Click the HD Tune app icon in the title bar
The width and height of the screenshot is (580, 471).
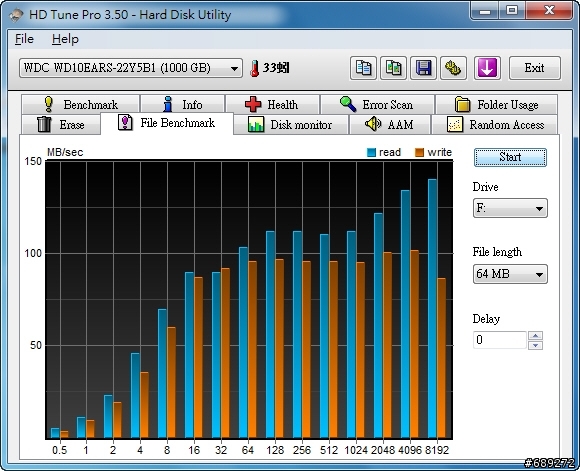16,15
